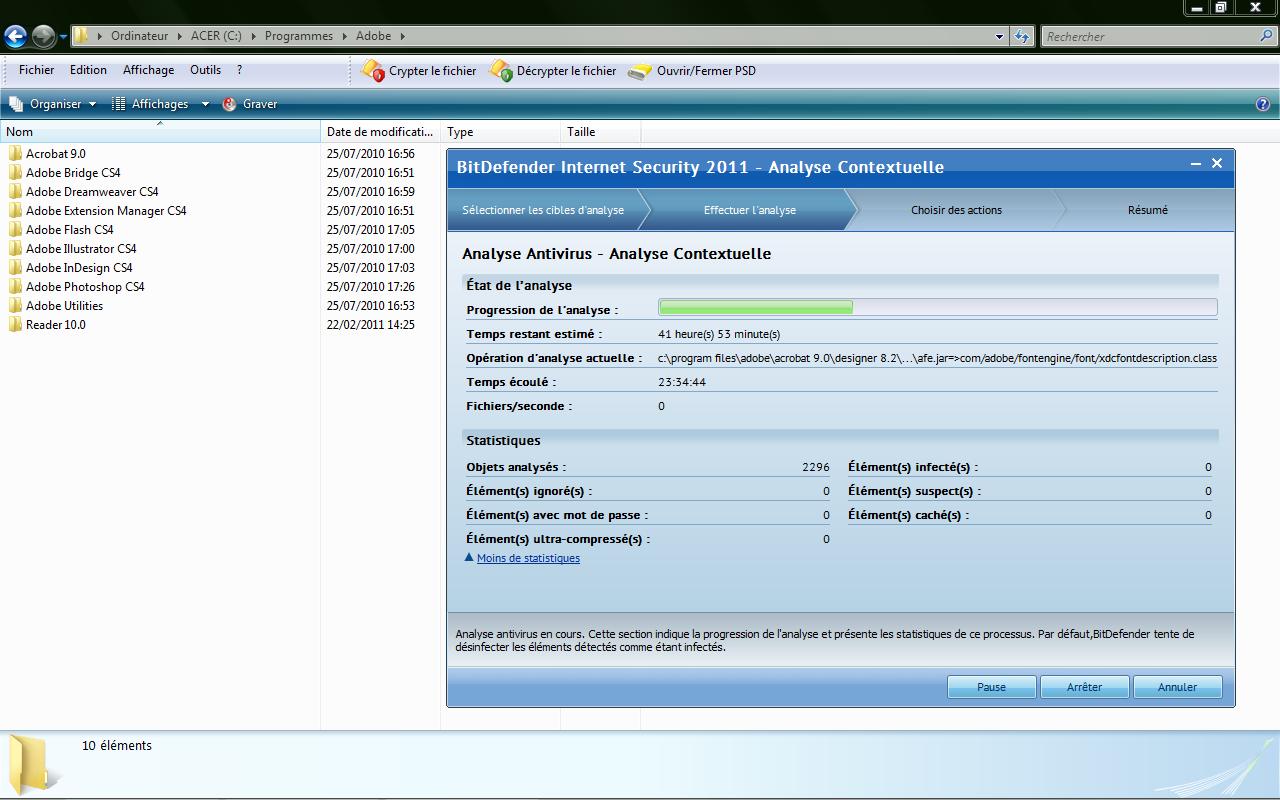
Task: Click the Graver burn button
Action: [x=250, y=104]
